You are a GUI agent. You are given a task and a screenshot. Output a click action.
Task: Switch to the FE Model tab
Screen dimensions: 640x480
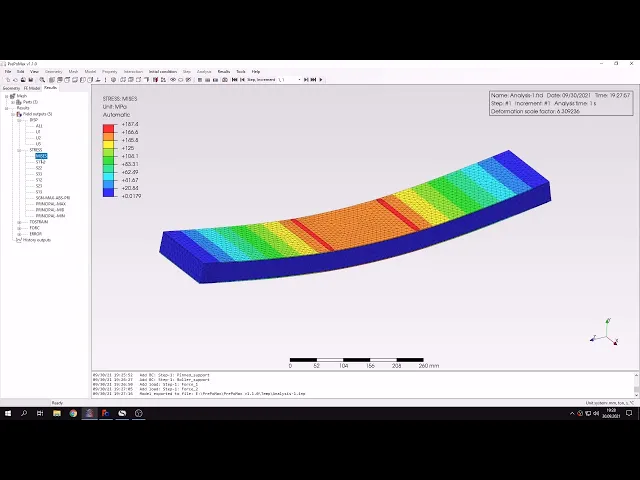point(32,88)
